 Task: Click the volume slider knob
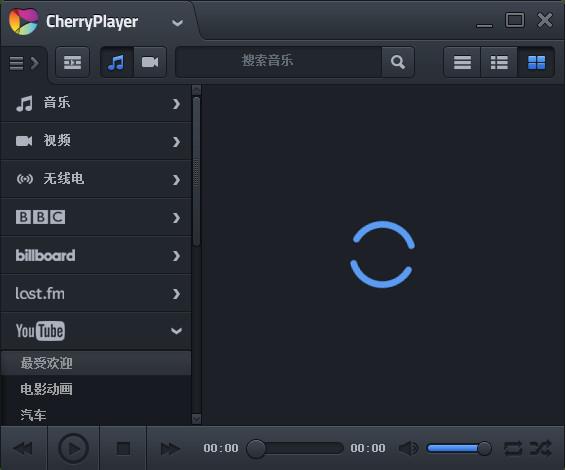point(484,448)
